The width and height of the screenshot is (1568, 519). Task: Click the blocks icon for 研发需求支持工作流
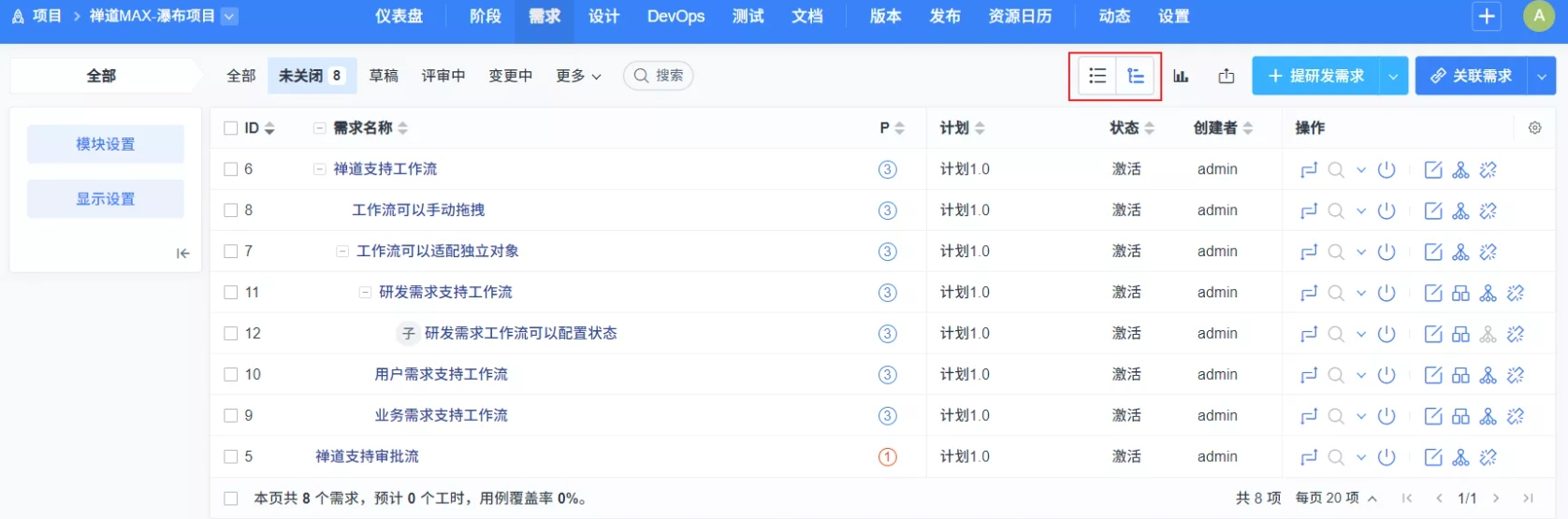tap(1460, 293)
